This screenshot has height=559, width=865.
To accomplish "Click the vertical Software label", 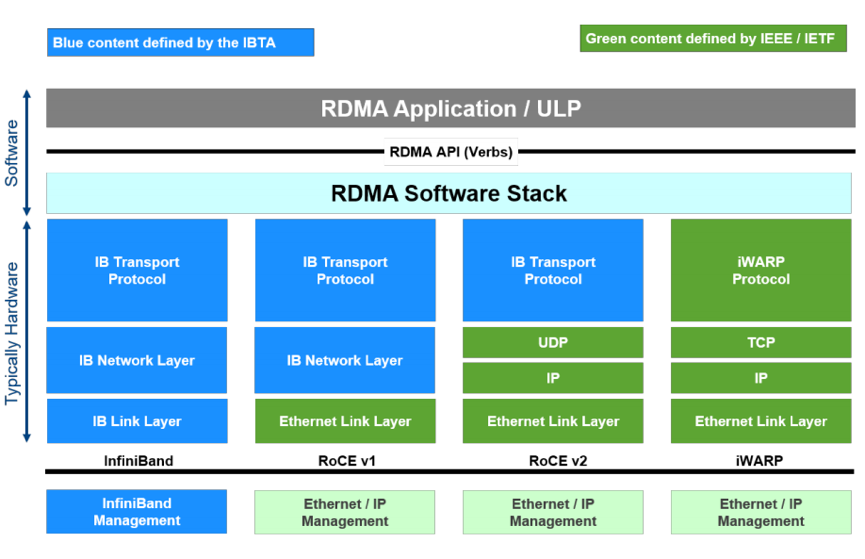I will (12, 153).
